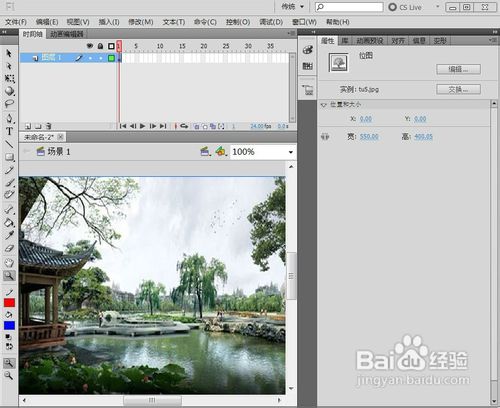Click the new layer folder icon

click(38, 126)
